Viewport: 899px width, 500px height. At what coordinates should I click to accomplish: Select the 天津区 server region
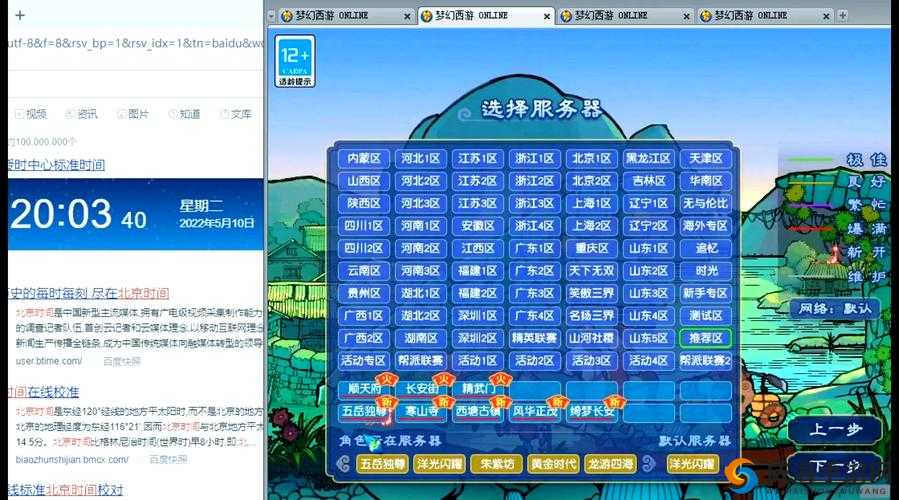705,158
